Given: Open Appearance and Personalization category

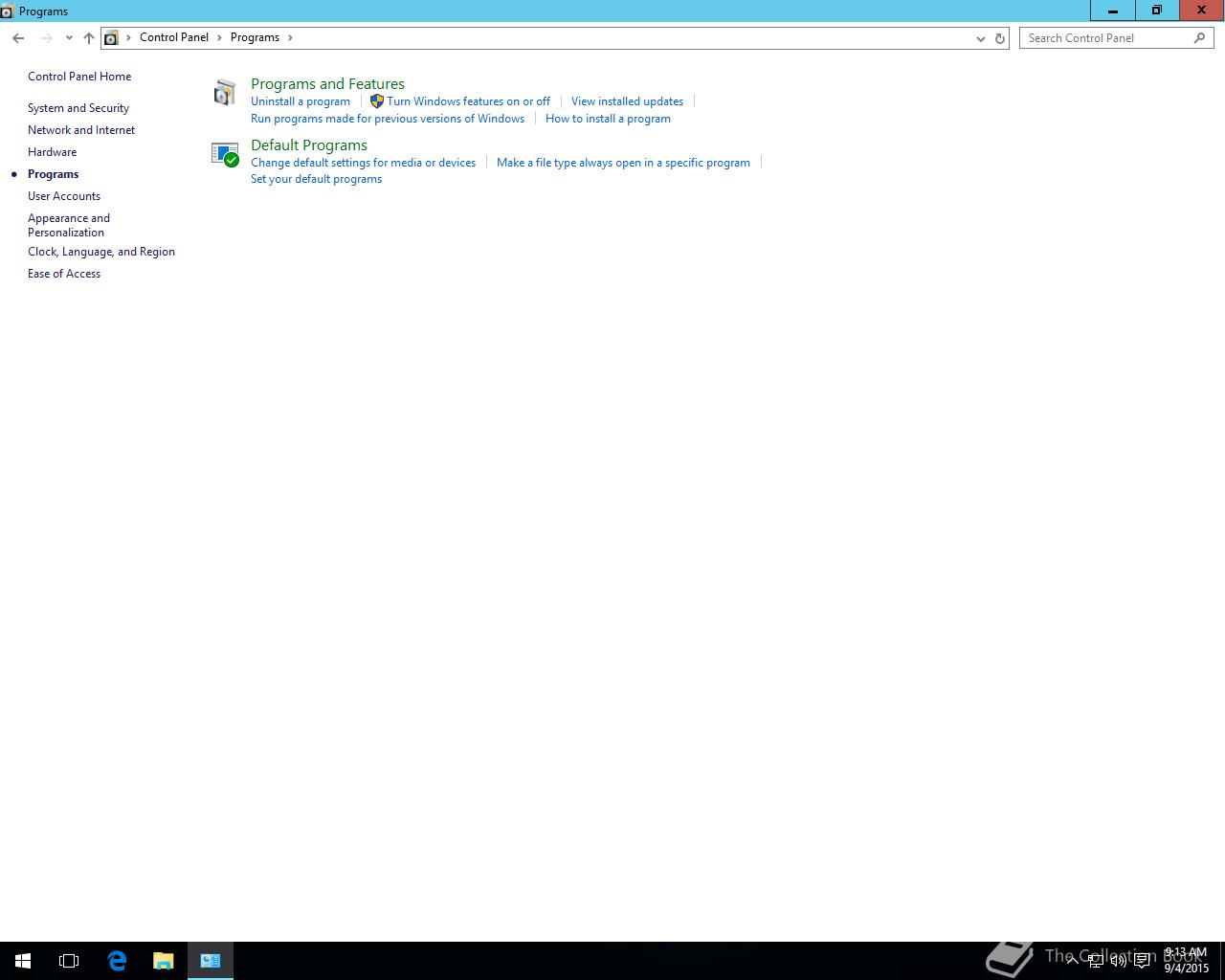Looking at the screenshot, I should (x=69, y=225).
